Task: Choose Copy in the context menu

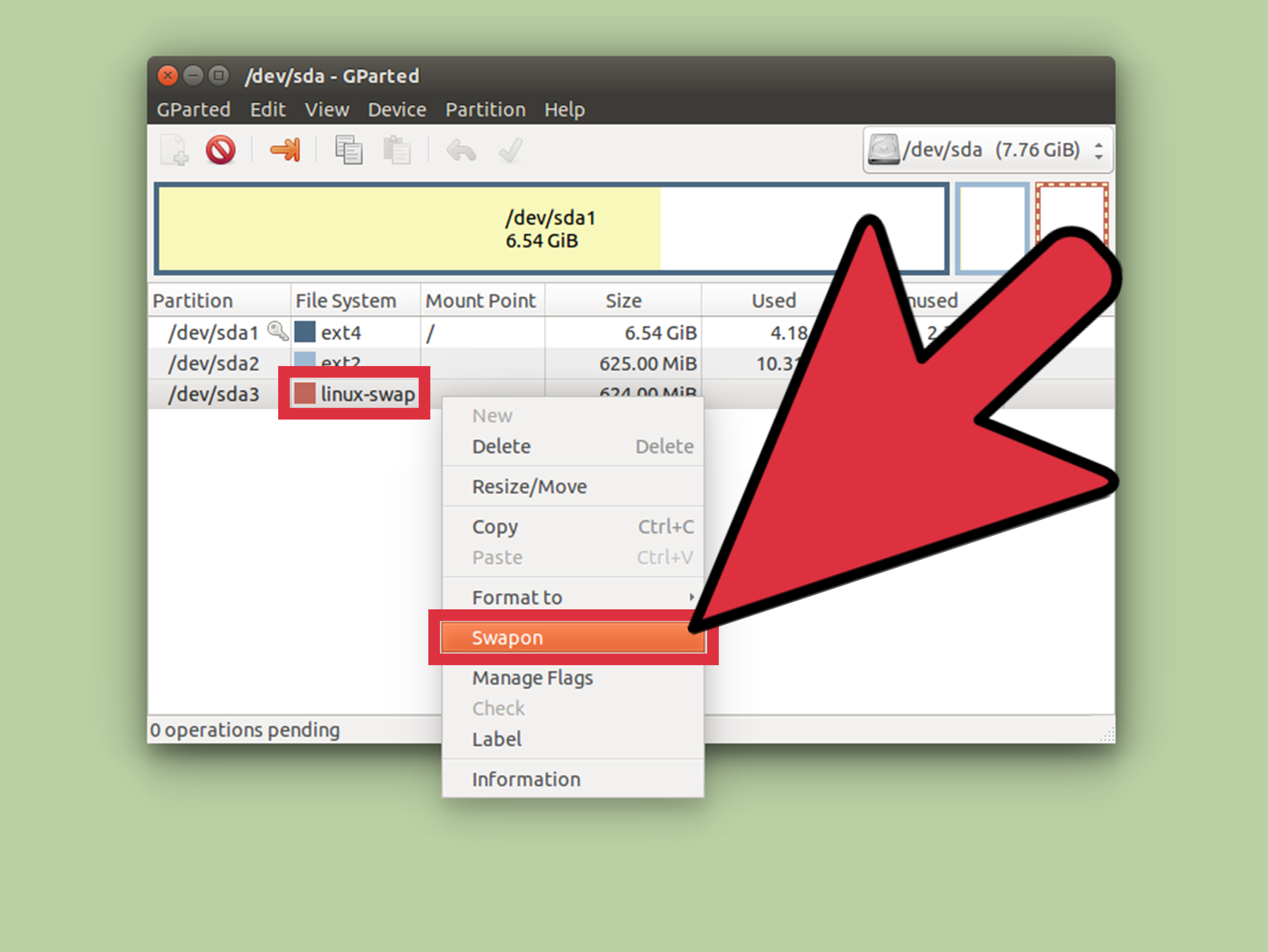Action: click(573, 527)
